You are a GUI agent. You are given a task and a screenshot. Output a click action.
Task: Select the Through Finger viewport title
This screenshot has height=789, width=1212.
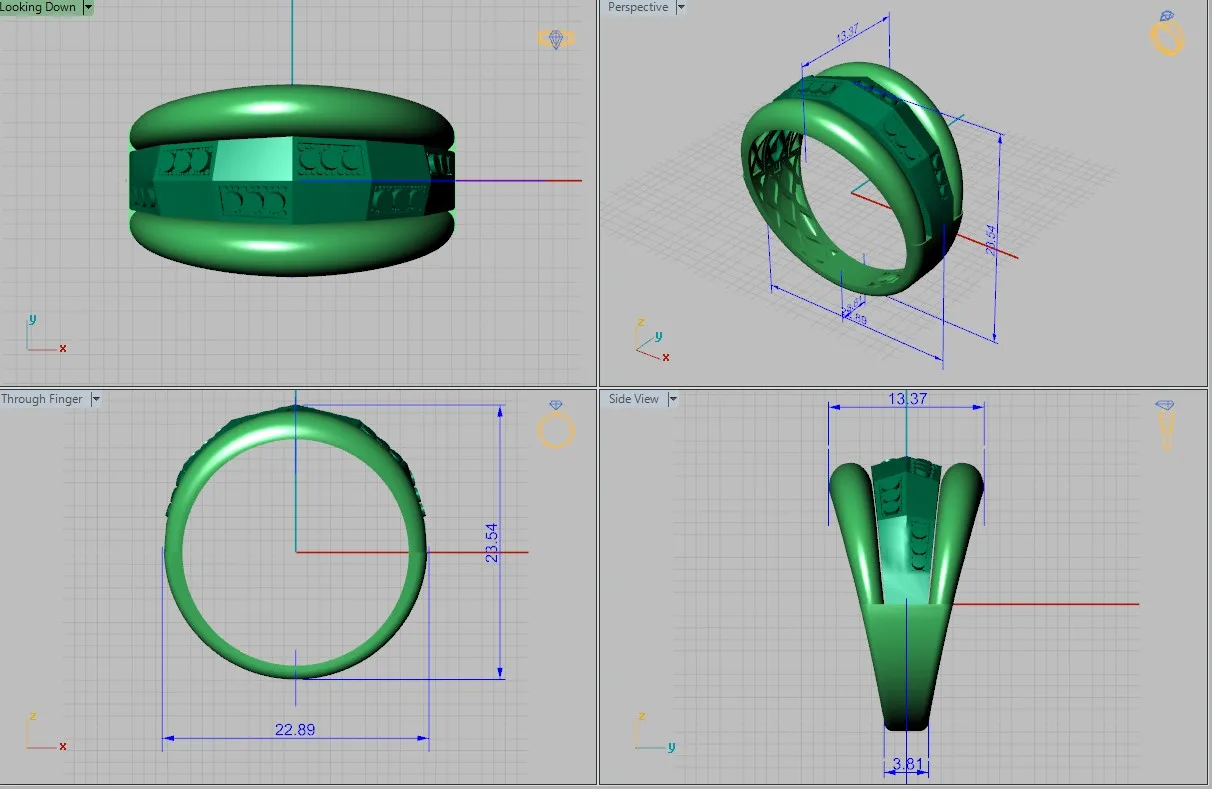coord(42,399)
